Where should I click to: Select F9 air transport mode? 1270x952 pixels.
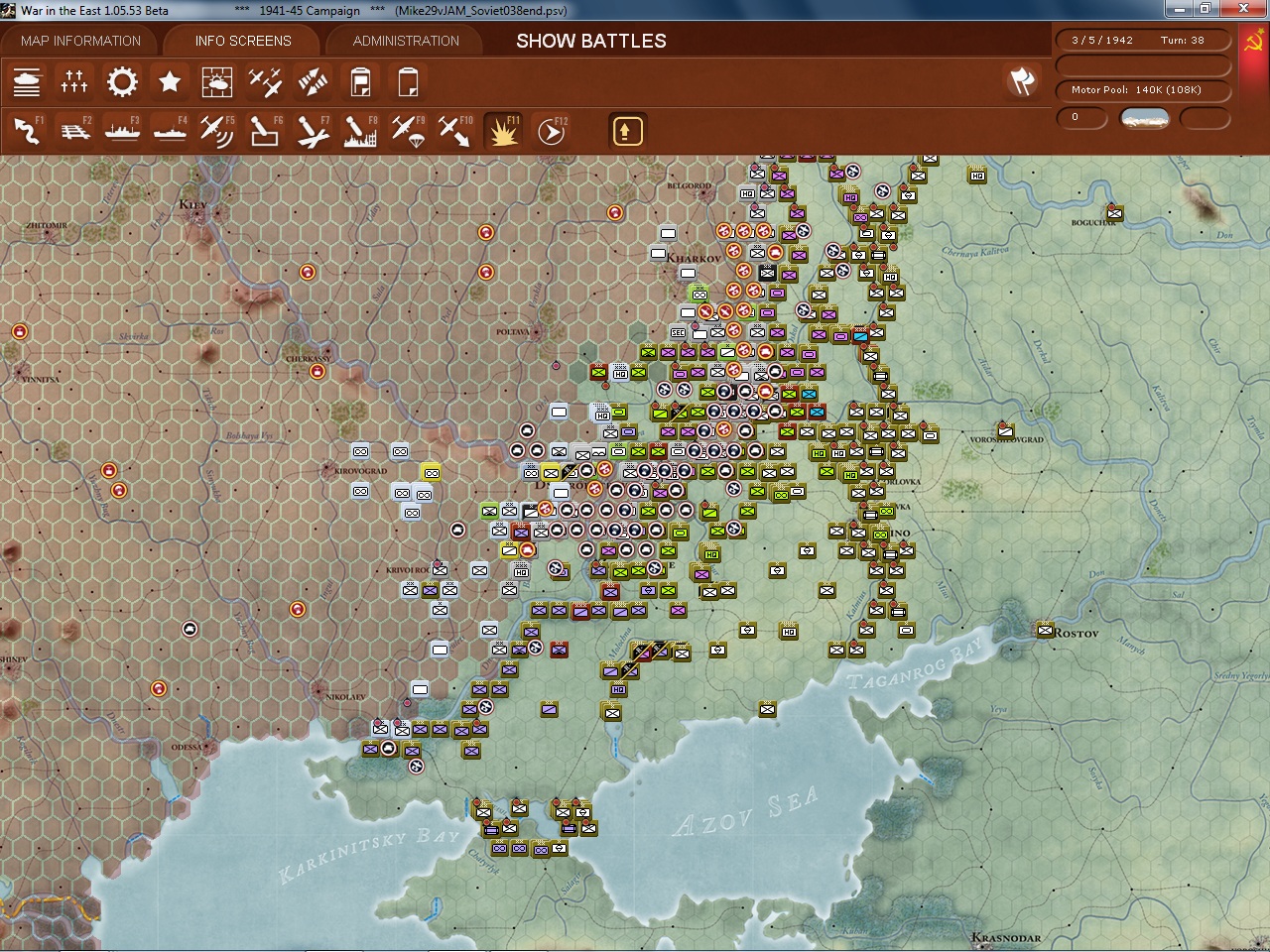click(x=408, y=131)
